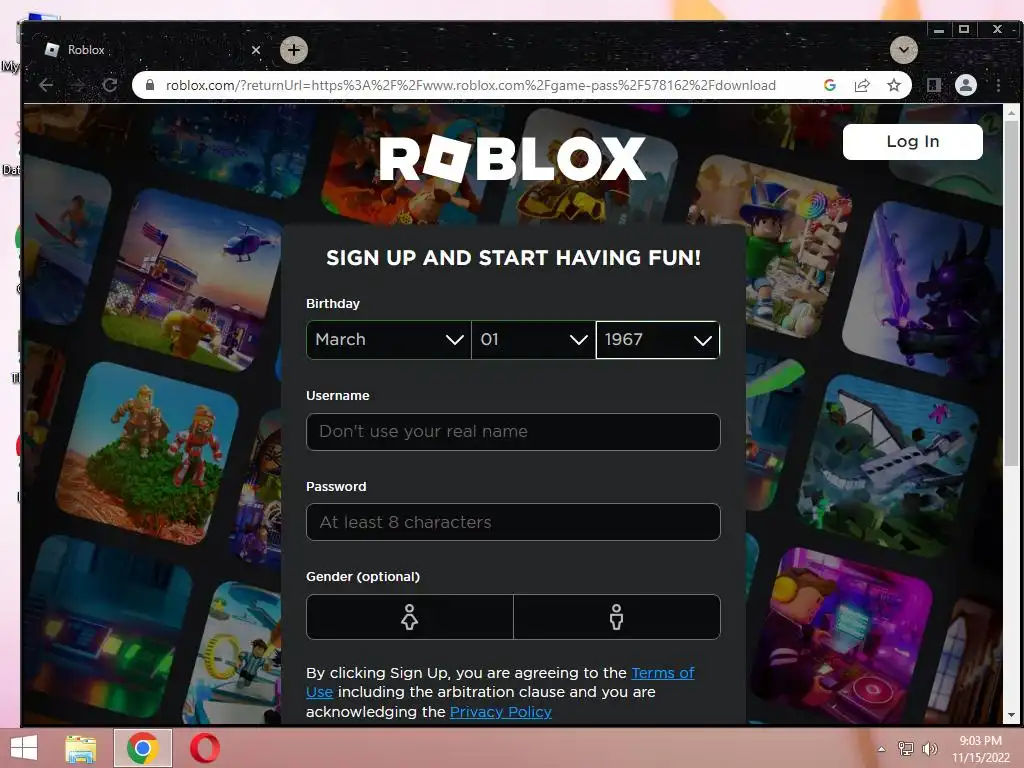Open the Windows Start menu
The width and height of the screenshot is (1024, 768).
click(x=24, y=748)
